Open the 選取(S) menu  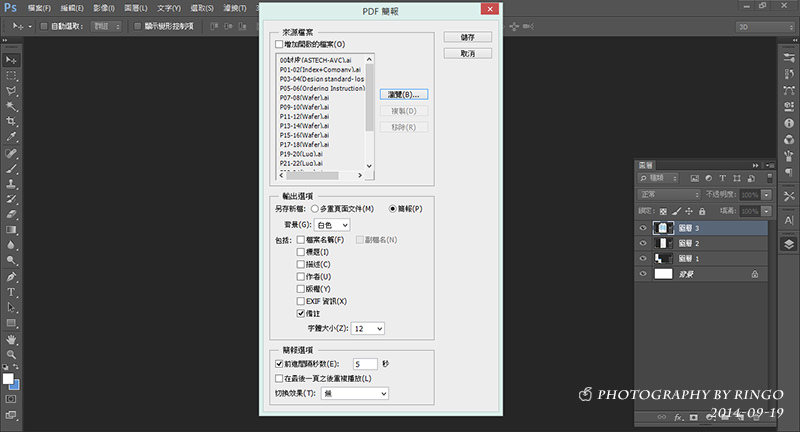[x=202, y=8]
